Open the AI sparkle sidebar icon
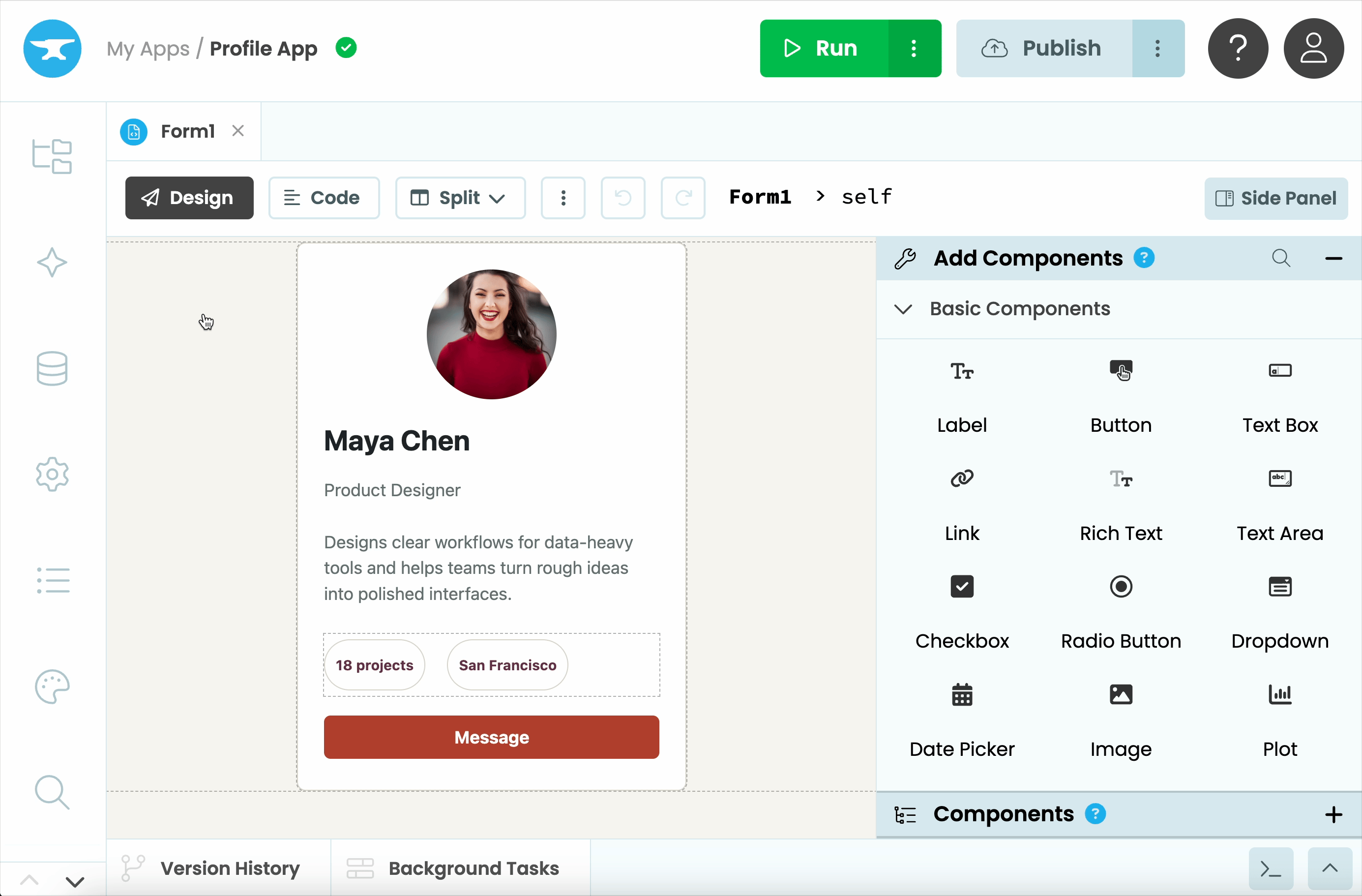The height and width of the screenshot is (896, 1362). (52, 263)
